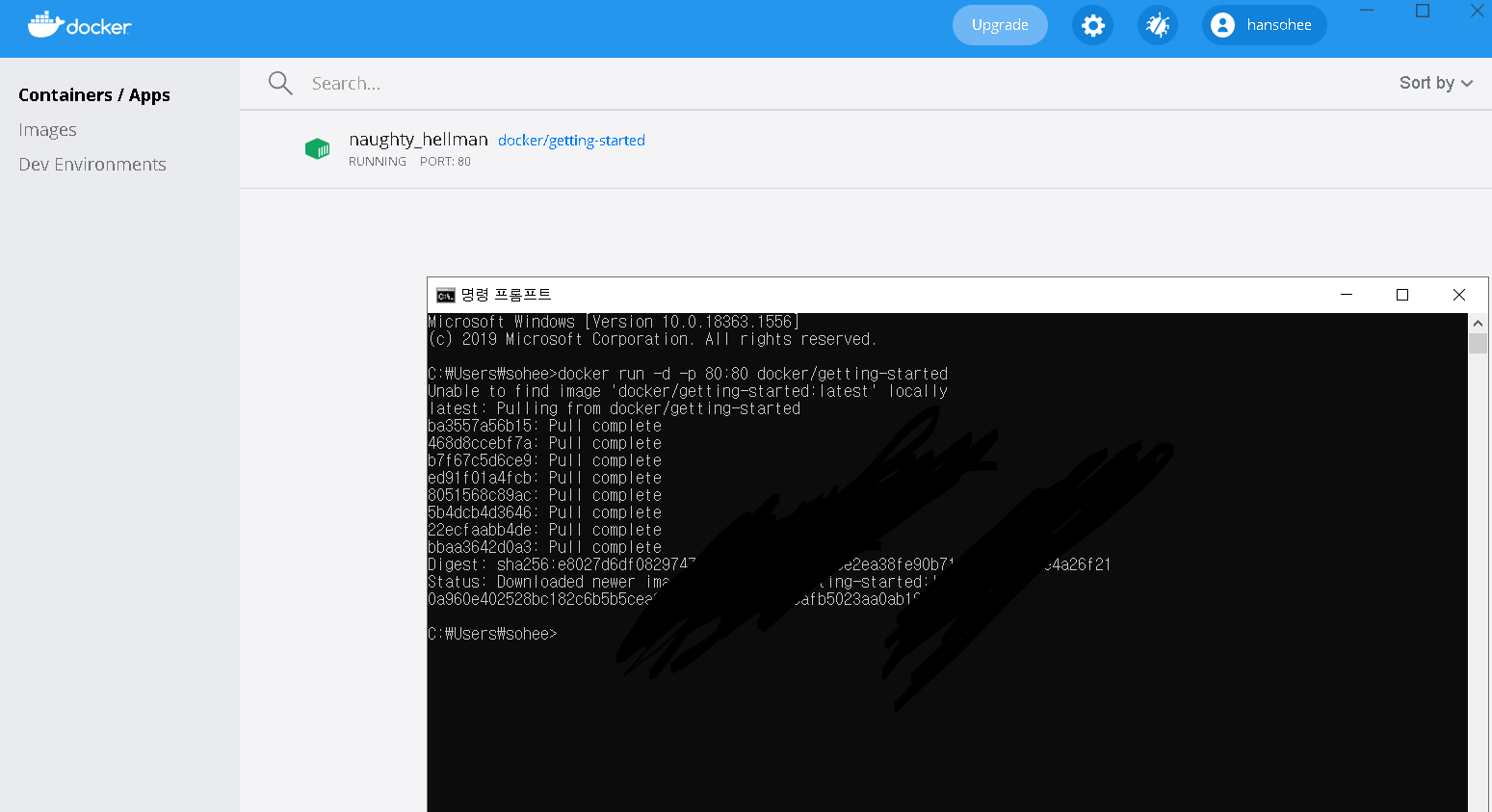Click the command prompt scrollbar thumb

[x=1478, y=343]
